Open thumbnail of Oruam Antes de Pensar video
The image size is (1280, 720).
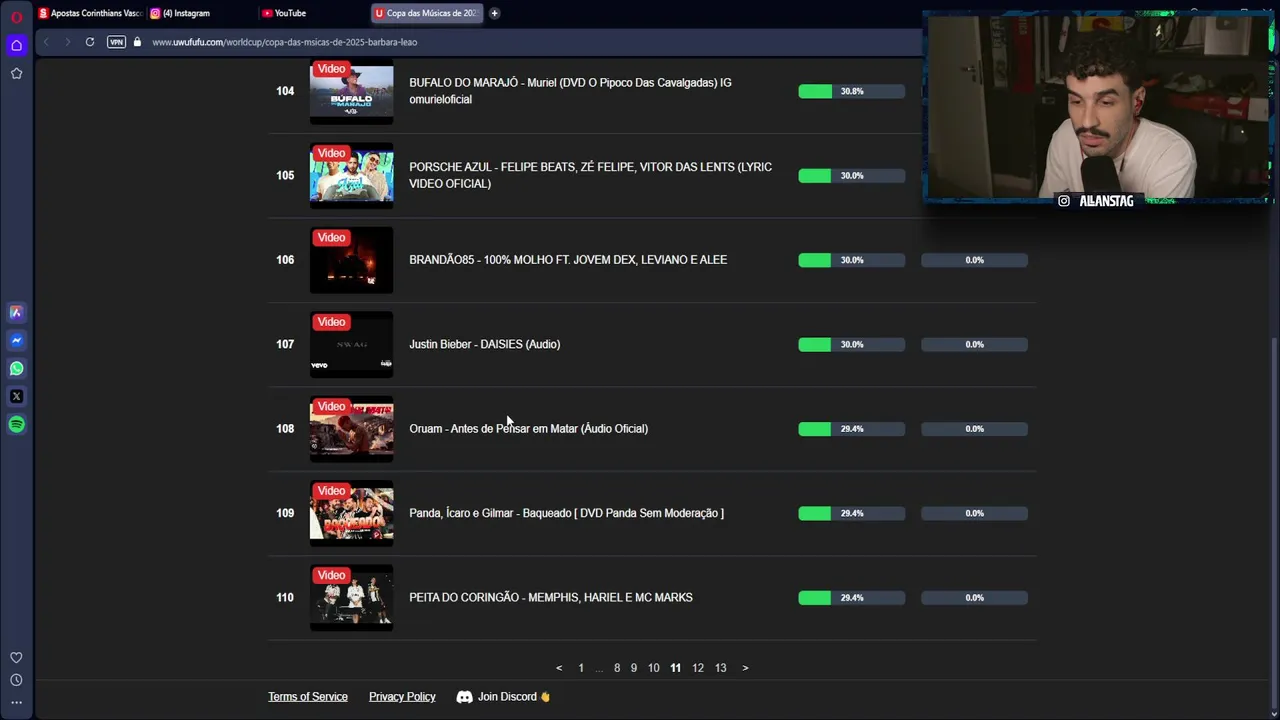pyautogui.click(x=351, y=429)
